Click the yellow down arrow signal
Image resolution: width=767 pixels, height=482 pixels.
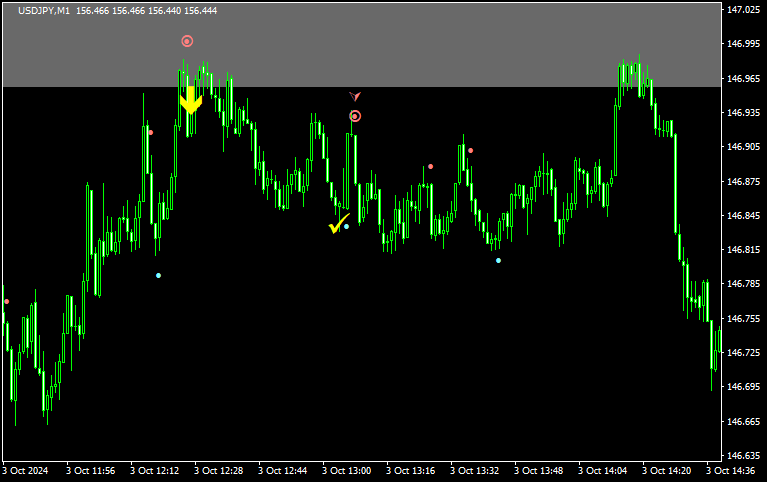190,99
